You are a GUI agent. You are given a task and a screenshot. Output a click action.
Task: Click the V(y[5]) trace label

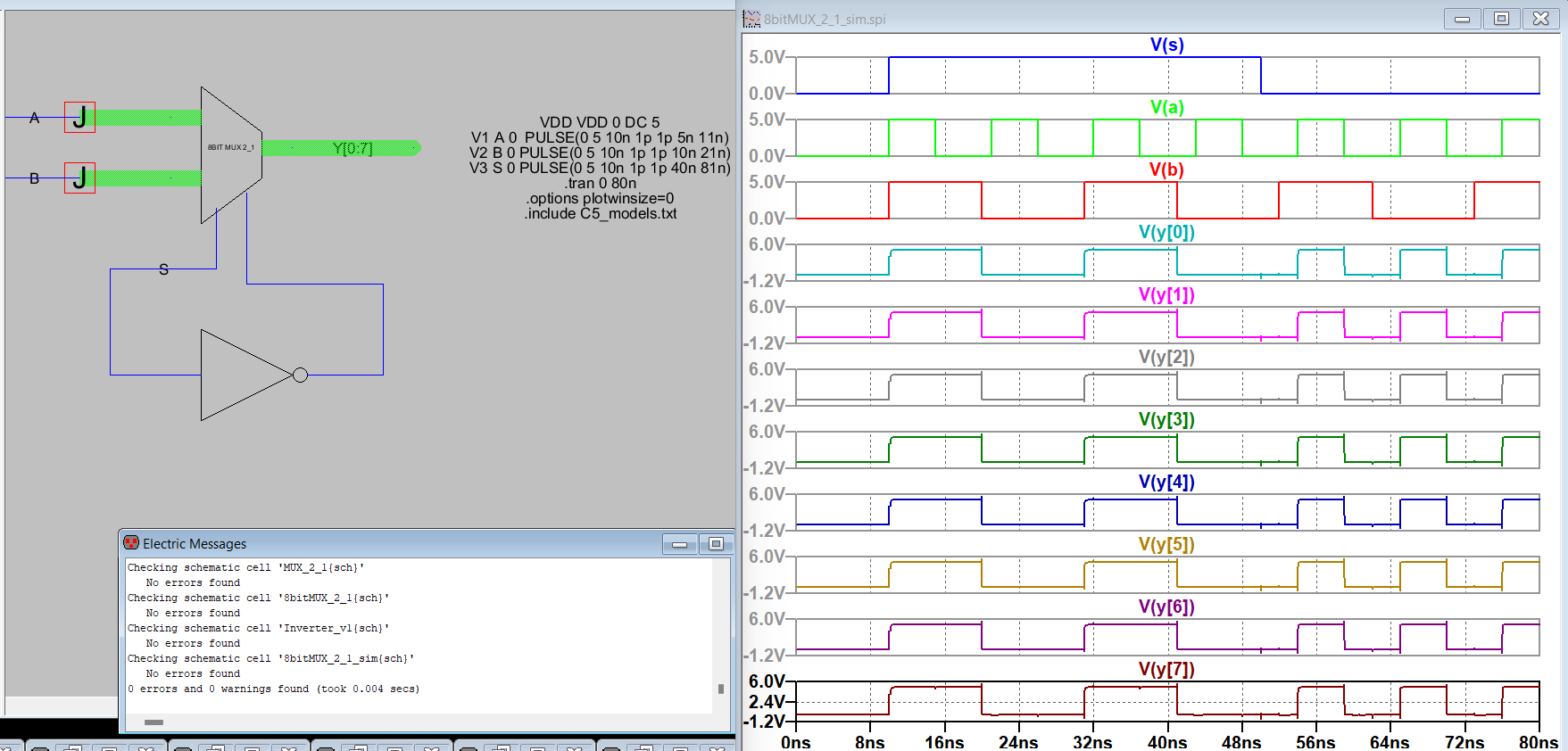click(x=1166, y=544)
